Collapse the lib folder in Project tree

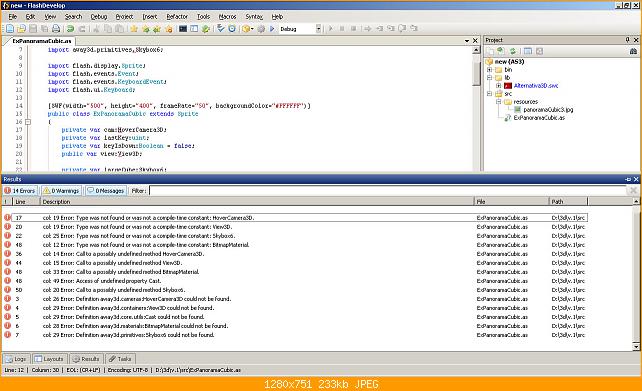tap(489, 77)
